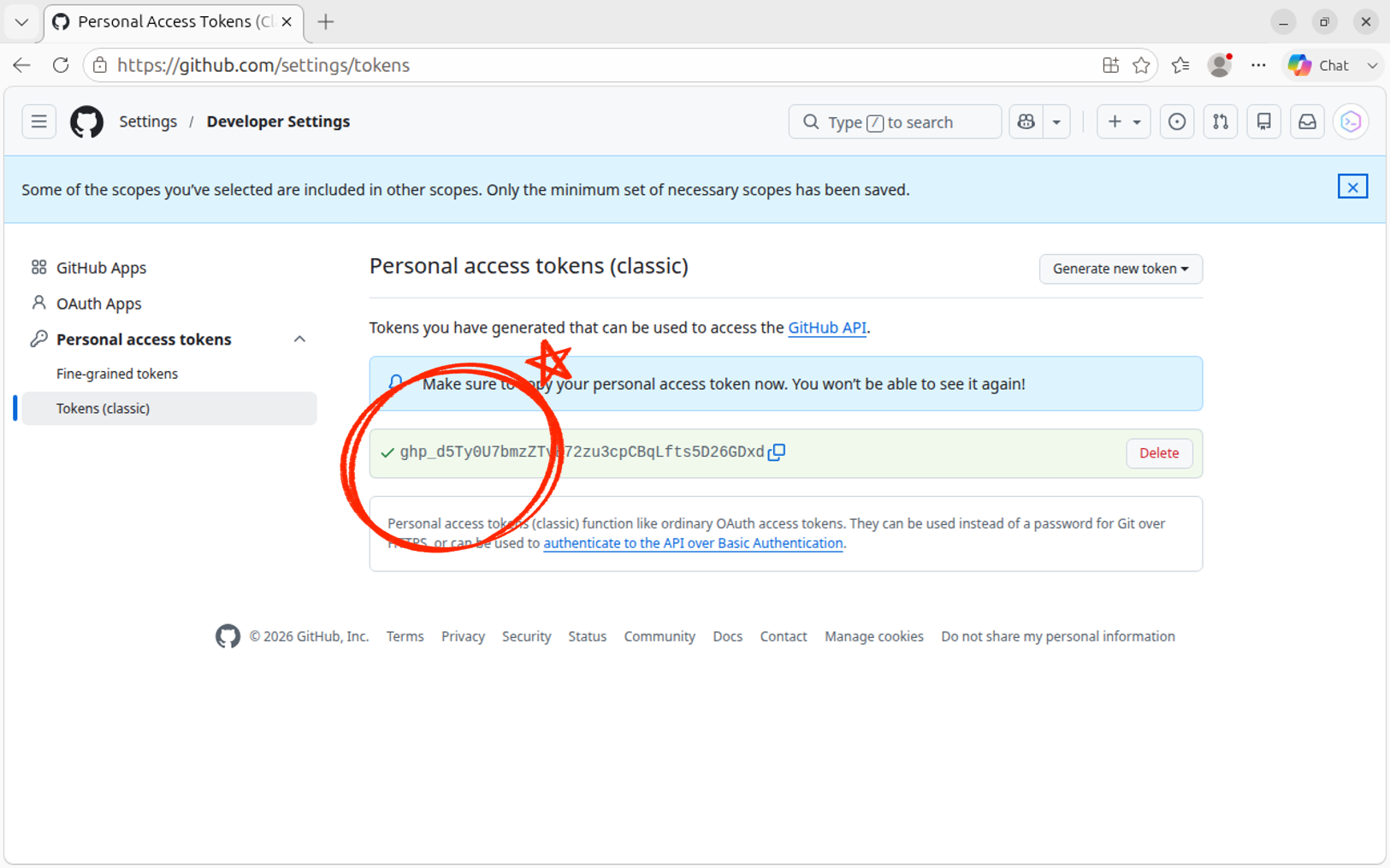Select Personal access tokens sidebar item
The image size is (1390, 868).
(x=144, y=340)
